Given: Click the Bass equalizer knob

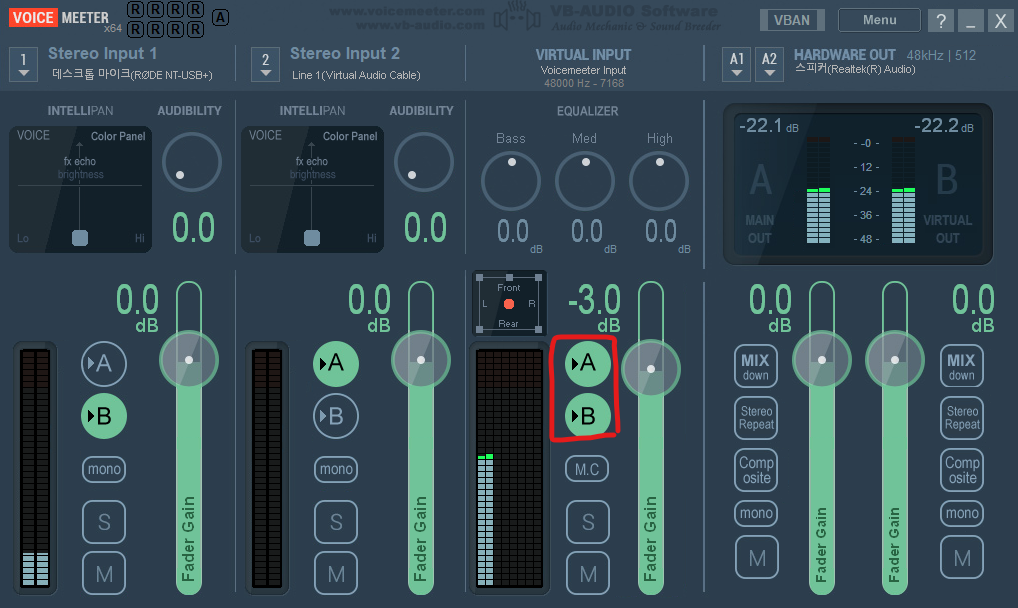Looking at the screenshot, I should tap(511, 181).
